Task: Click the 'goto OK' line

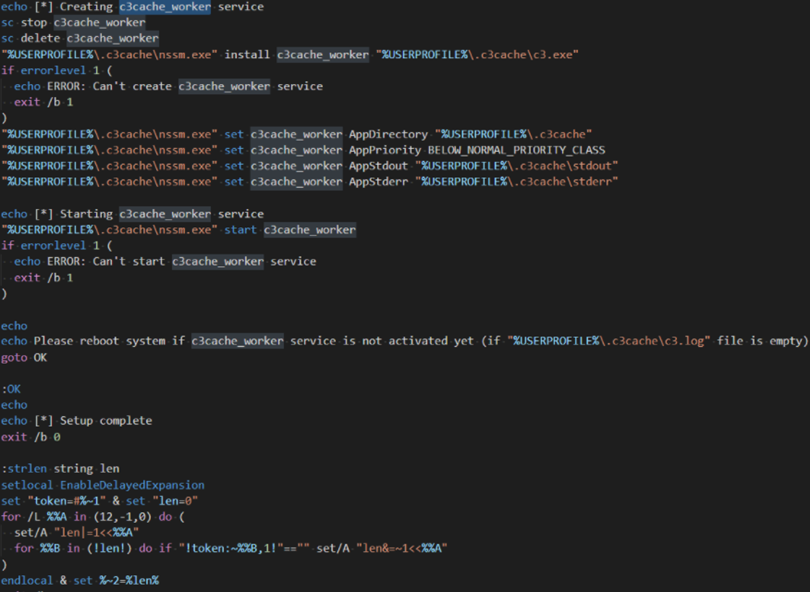Action: click(24, 357)
